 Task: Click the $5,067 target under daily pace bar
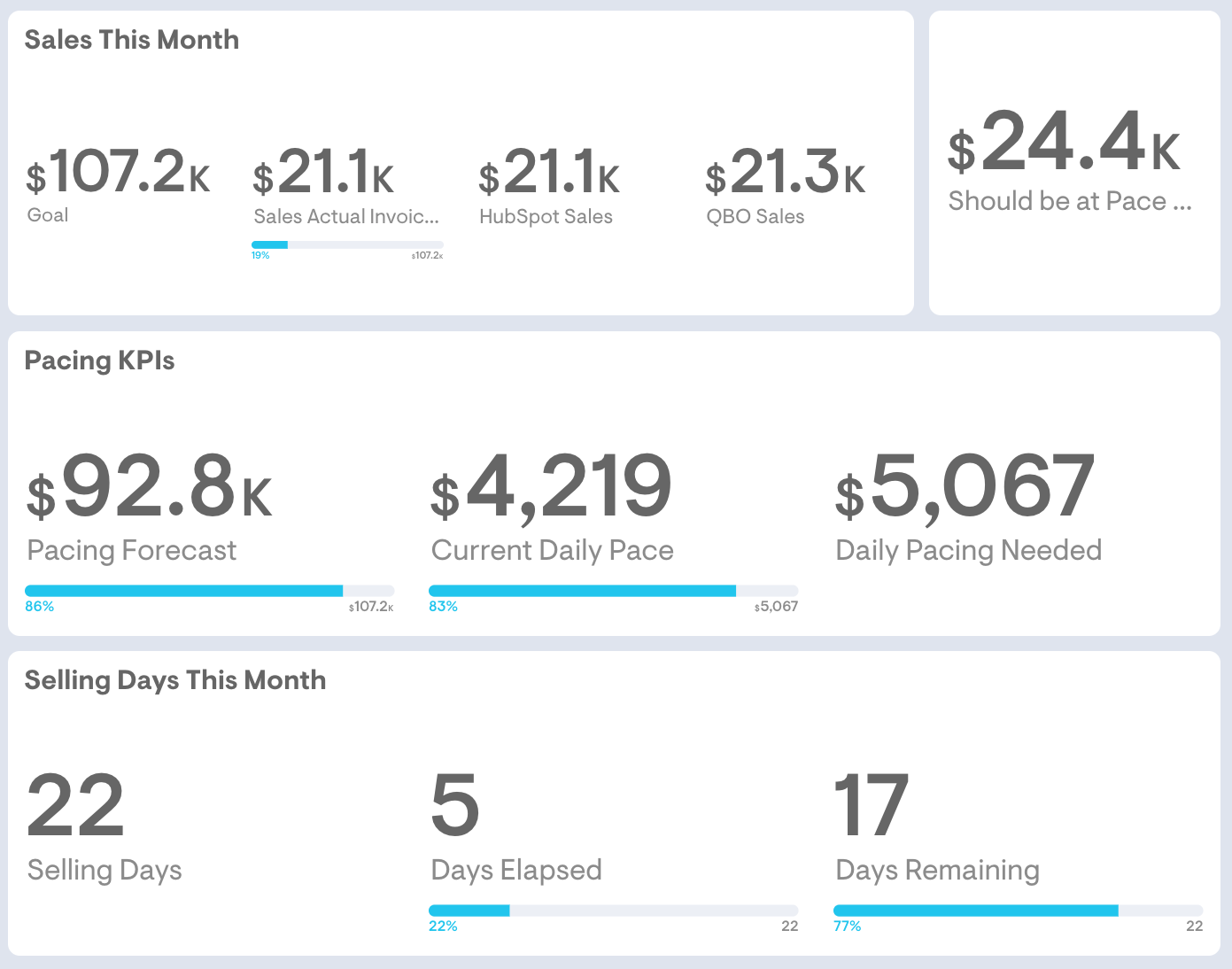point(776,607)
